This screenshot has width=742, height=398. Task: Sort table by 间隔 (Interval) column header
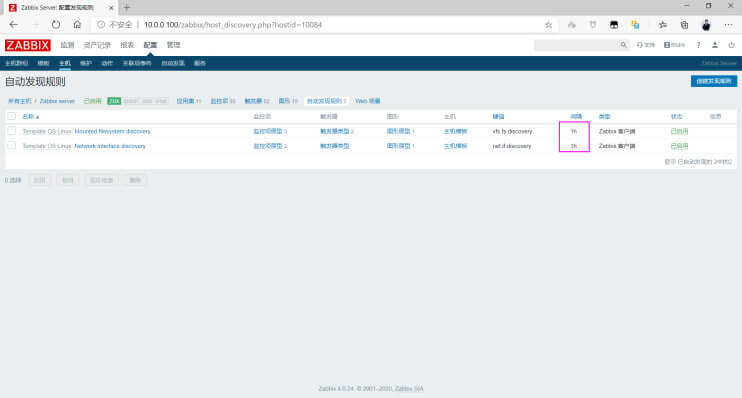576,116
